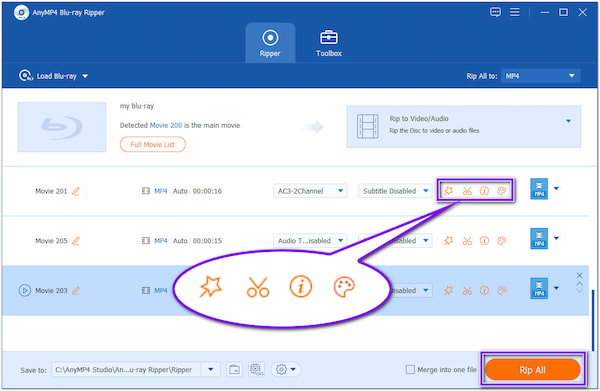Move Movie 203 up with the arrow
This screenshot has height=391, width=600.
point(579,284)
